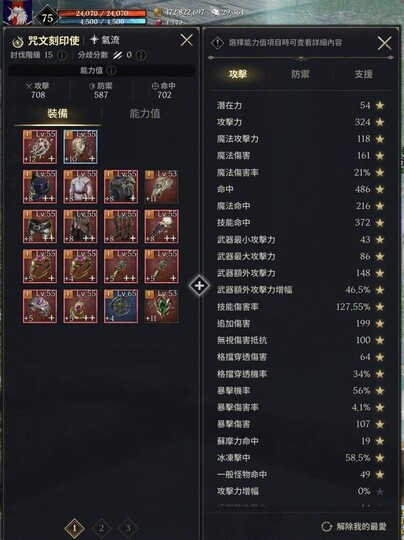Enable the grey favorite star for 攻擊力增幅

[380, 491]
